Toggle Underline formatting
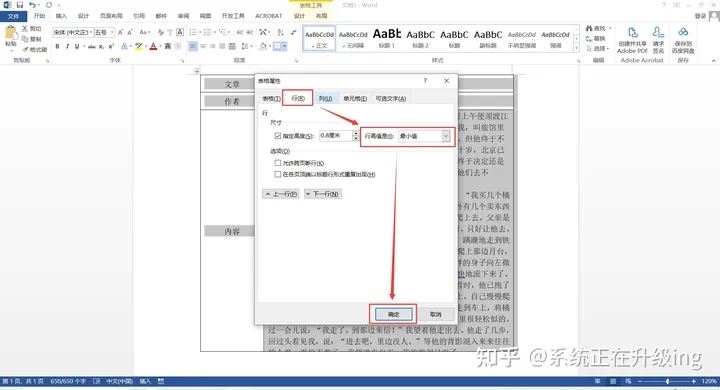The image size is (720, 390). pos(77,46)
